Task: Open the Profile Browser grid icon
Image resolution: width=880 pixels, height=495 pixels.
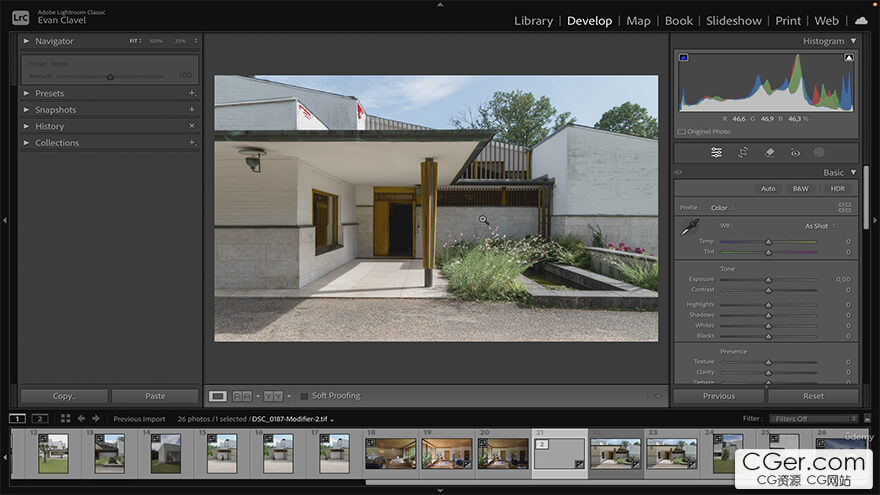Action: tap(845, 207)
